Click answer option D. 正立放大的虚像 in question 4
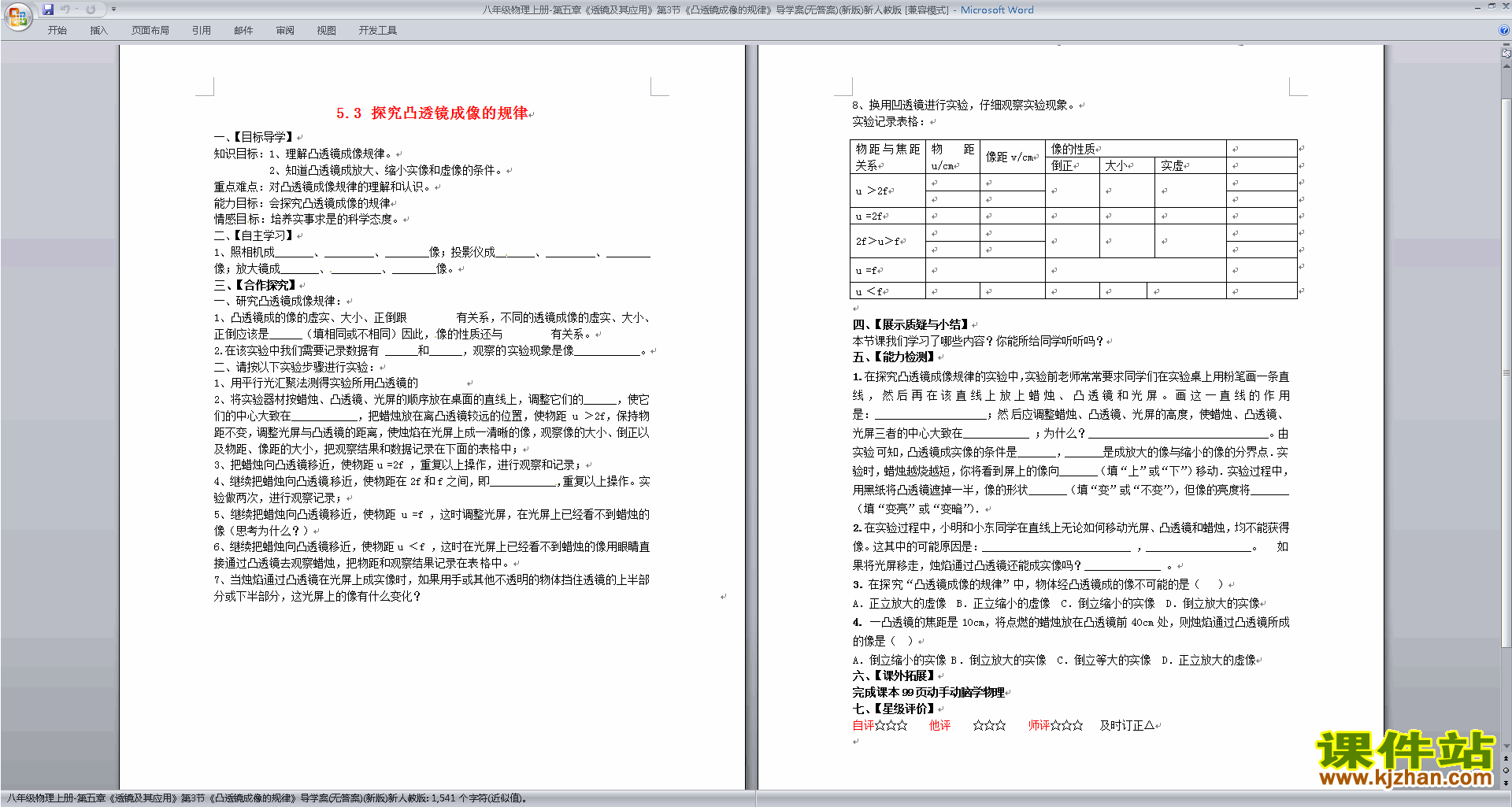Viewport: 1512px width, 807px height. click(x=1209, y=660)
